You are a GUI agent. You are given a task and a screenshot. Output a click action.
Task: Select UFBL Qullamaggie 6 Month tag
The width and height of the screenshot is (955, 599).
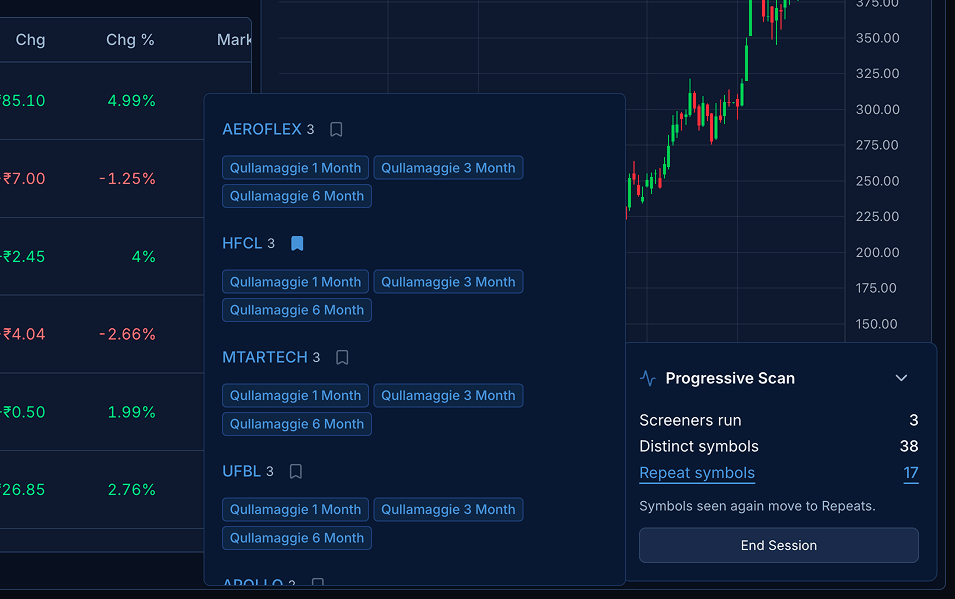coord(297,538)
